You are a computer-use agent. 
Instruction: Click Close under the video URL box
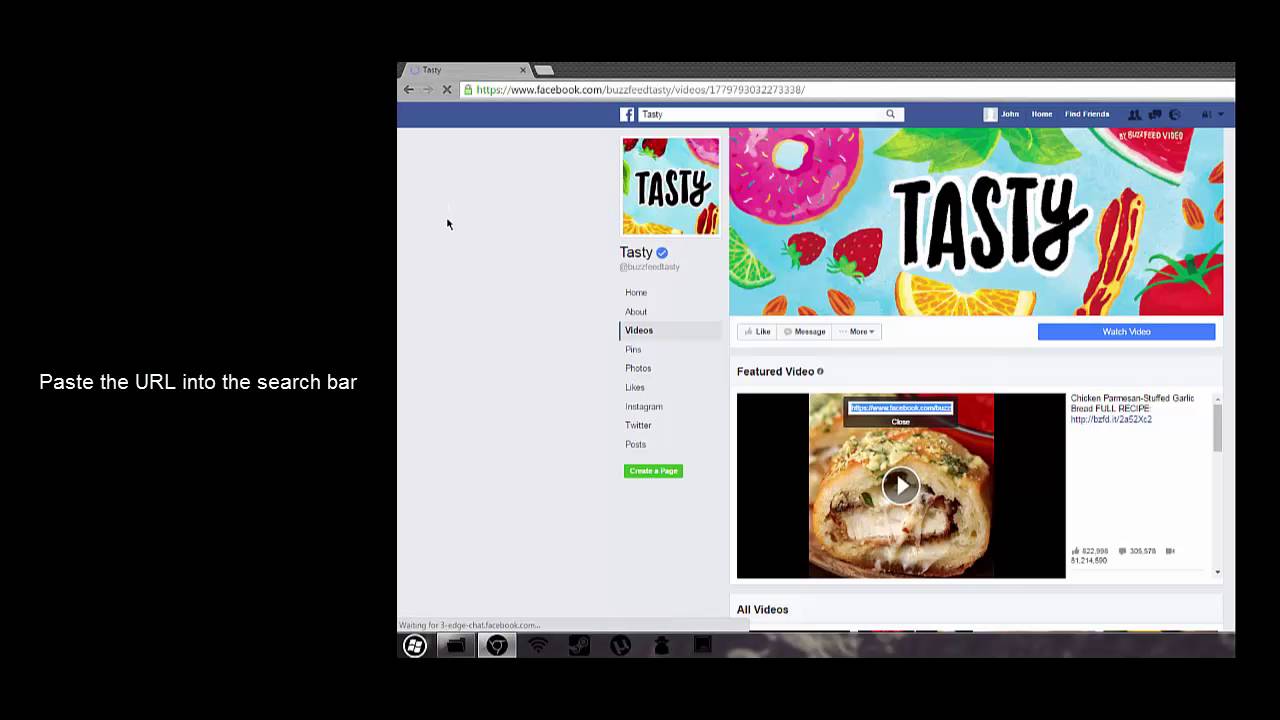901,422
